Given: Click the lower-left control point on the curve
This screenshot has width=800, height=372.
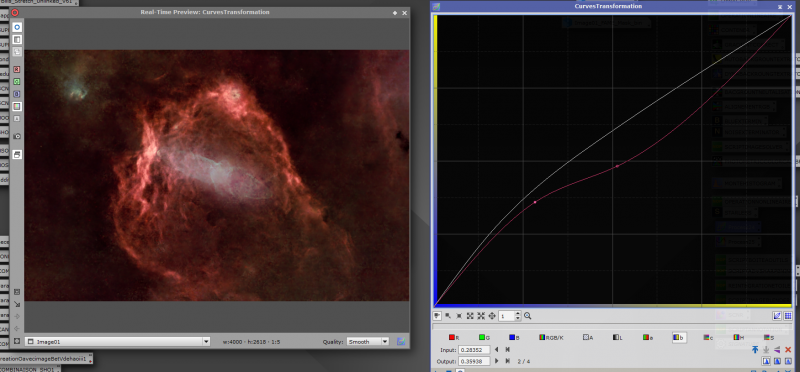Looking at the screenshot, I should (x=535, y=202).
